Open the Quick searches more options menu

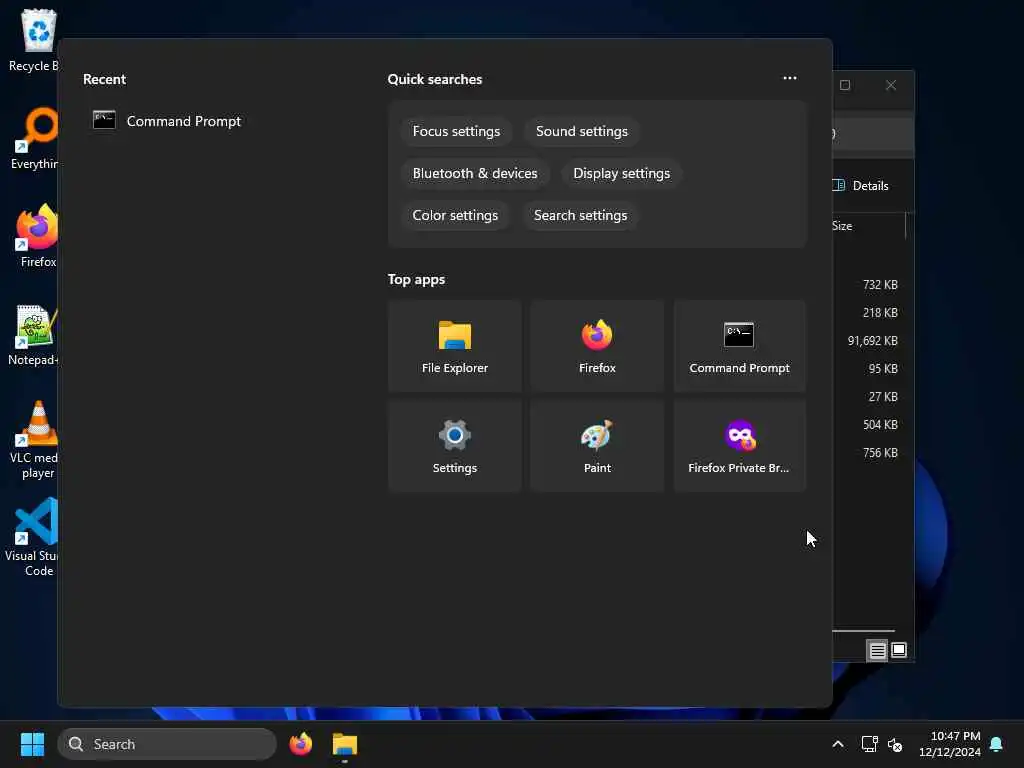790,78
